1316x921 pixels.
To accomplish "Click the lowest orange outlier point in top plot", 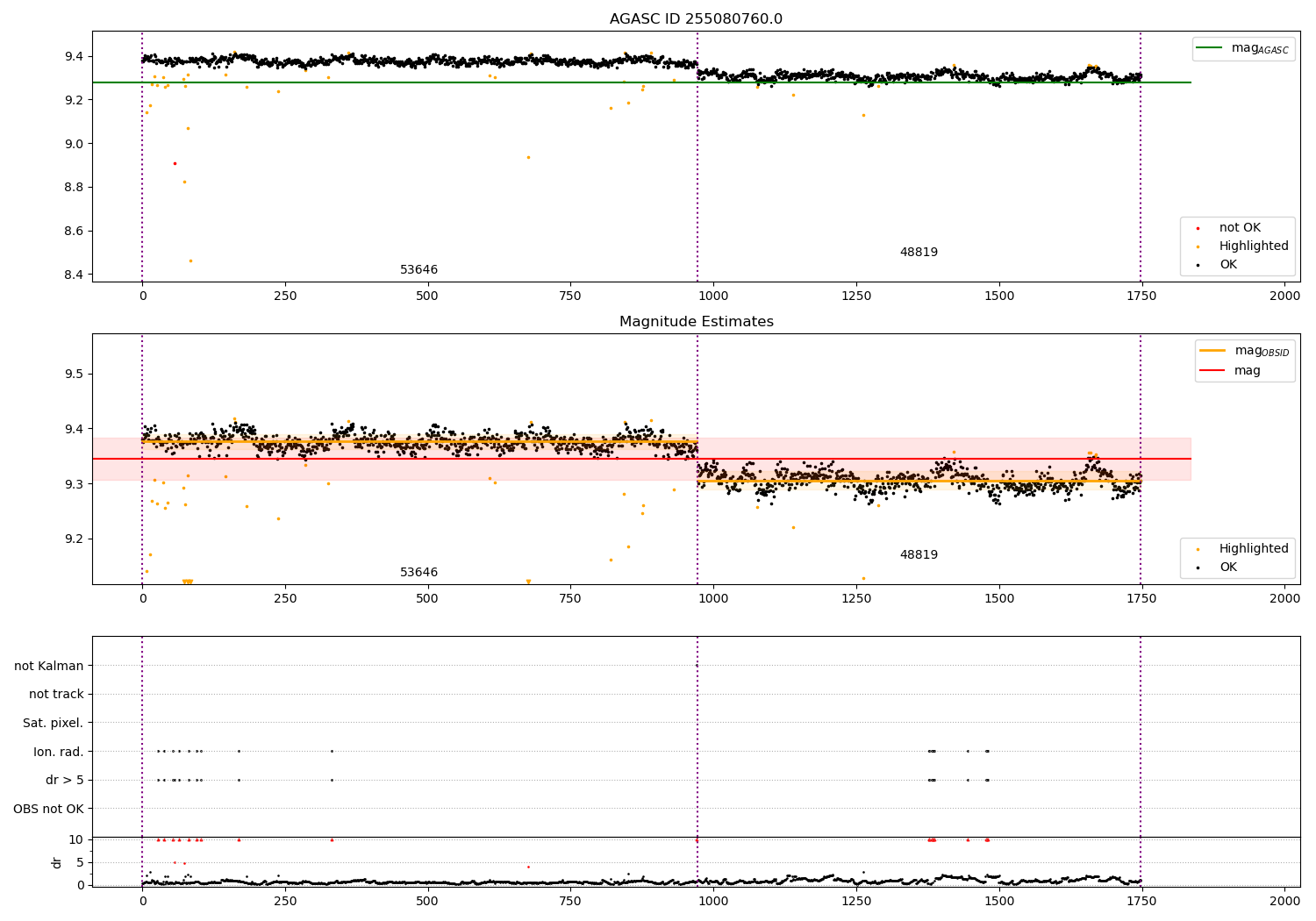I will tap(190, 261).
